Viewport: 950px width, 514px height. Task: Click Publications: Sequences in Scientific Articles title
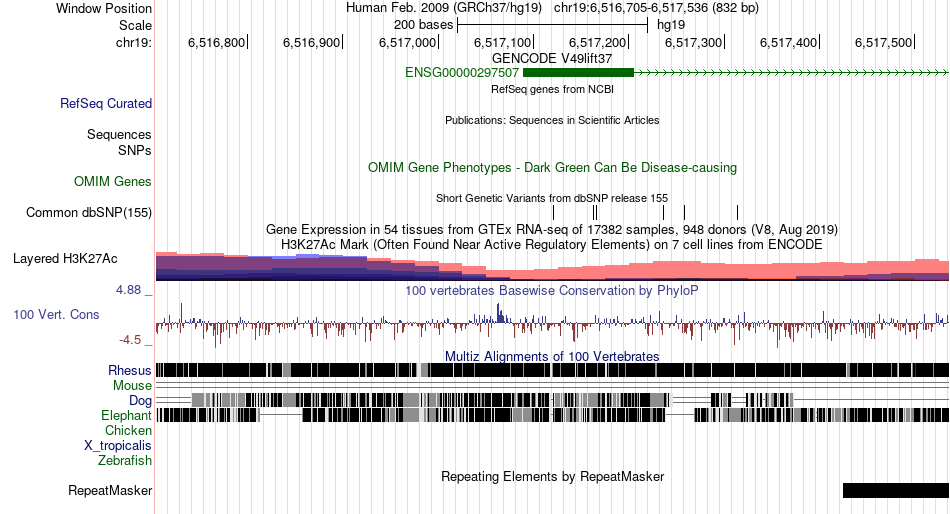pyautogui.click(x=552, y=120)
